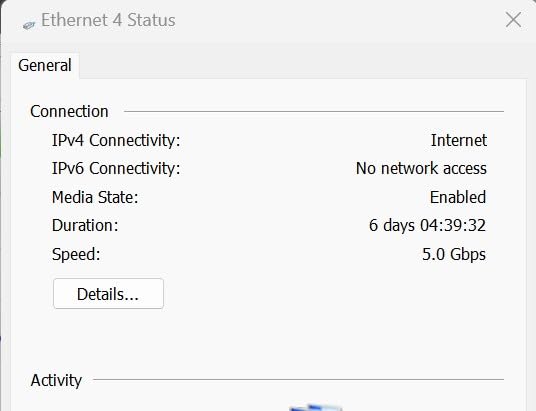This screenshot has width=536, height=411.
Task: Click the No network access value
Action: (x=421, y=168)
